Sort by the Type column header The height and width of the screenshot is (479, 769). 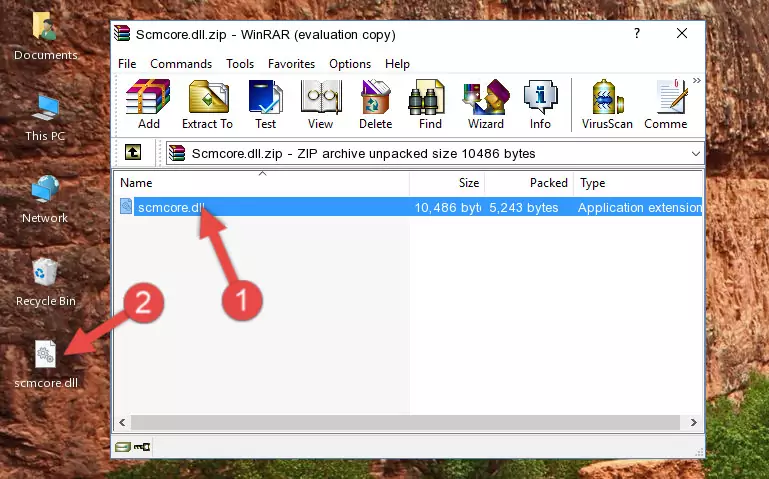[638, 183]
